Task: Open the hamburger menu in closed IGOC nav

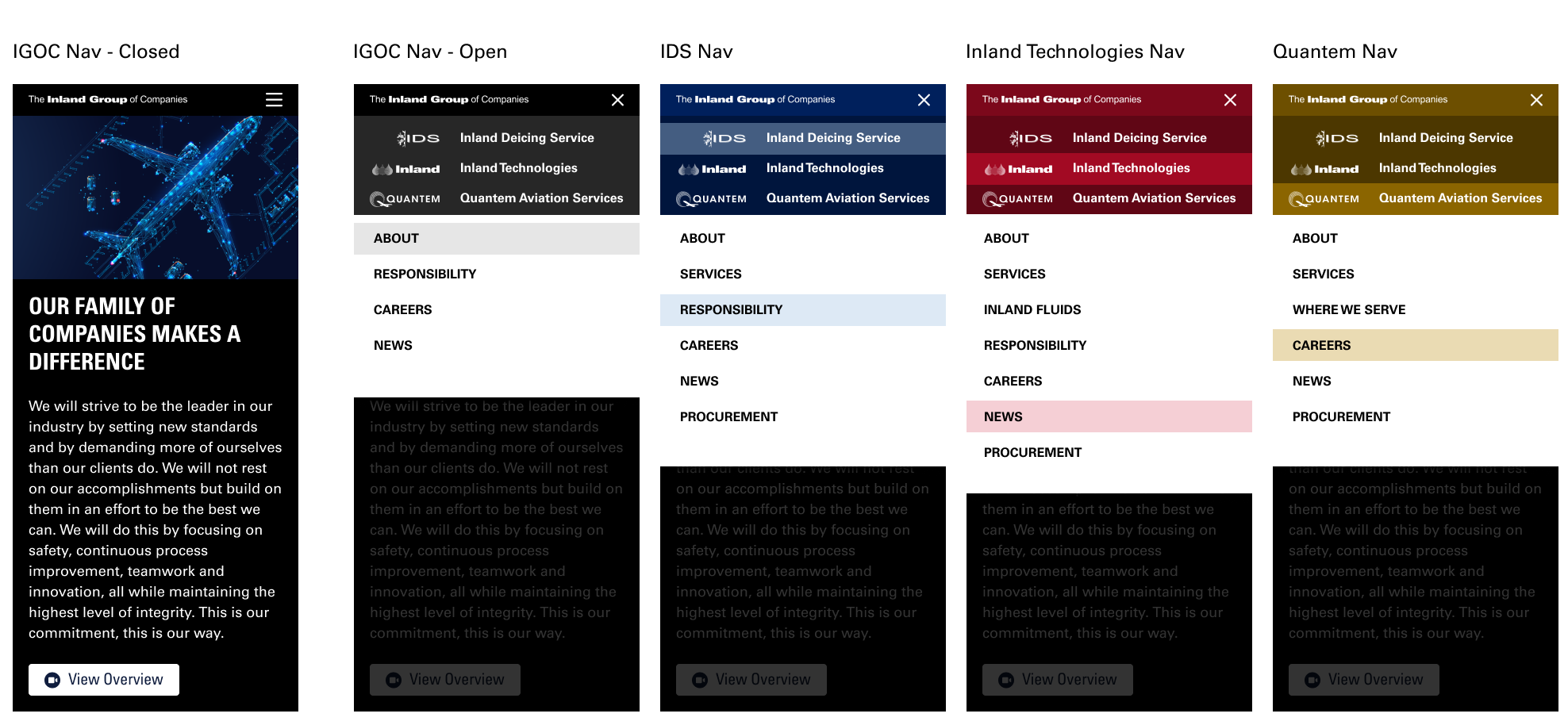Action: (274, 100)
